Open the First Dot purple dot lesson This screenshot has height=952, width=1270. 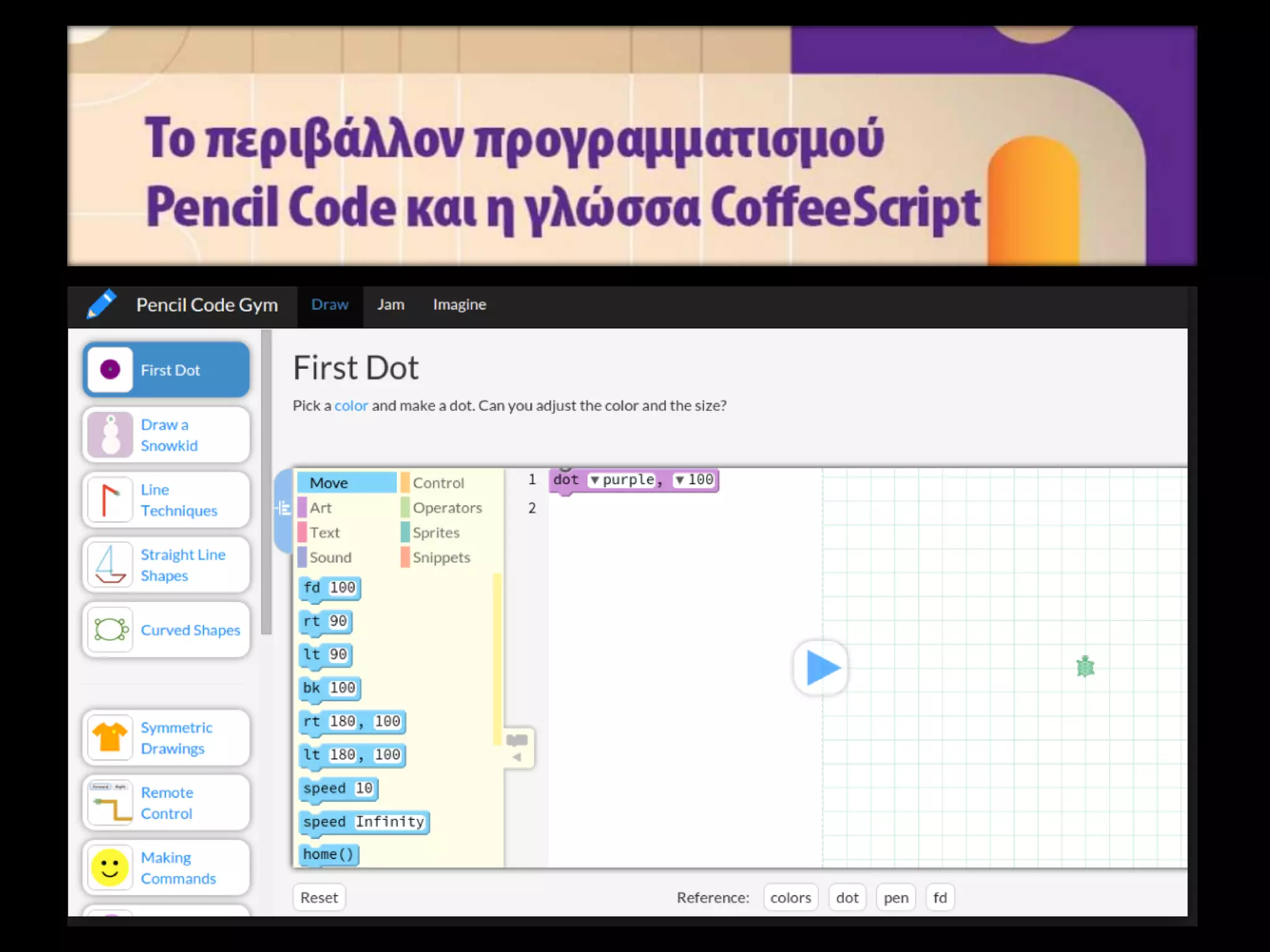pyautogui.click(x=166, y=370)
